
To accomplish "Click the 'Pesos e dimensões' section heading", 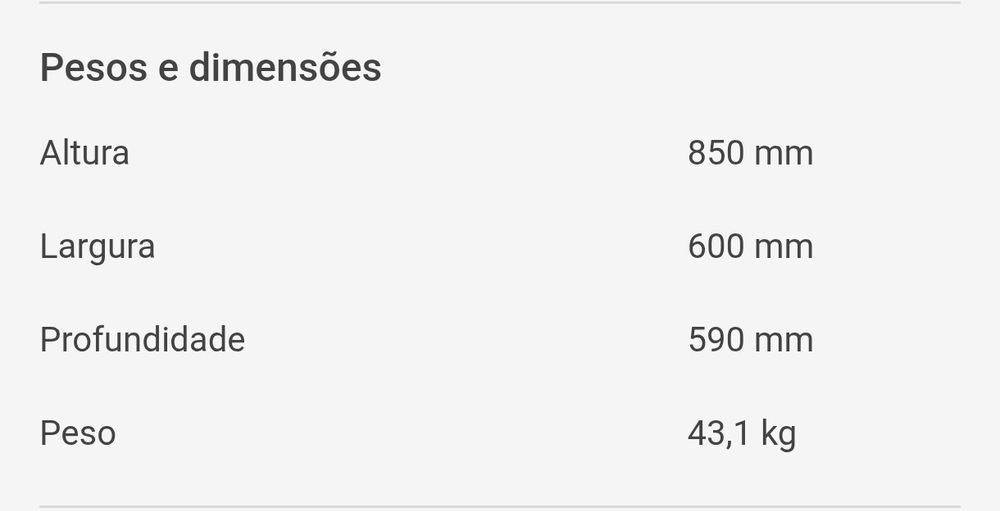I will click(210, 68).
